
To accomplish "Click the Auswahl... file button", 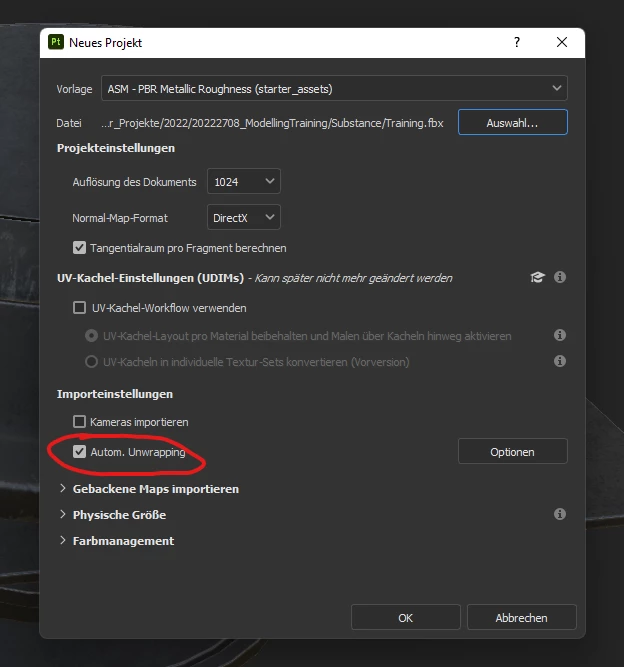I will point(513,123).
